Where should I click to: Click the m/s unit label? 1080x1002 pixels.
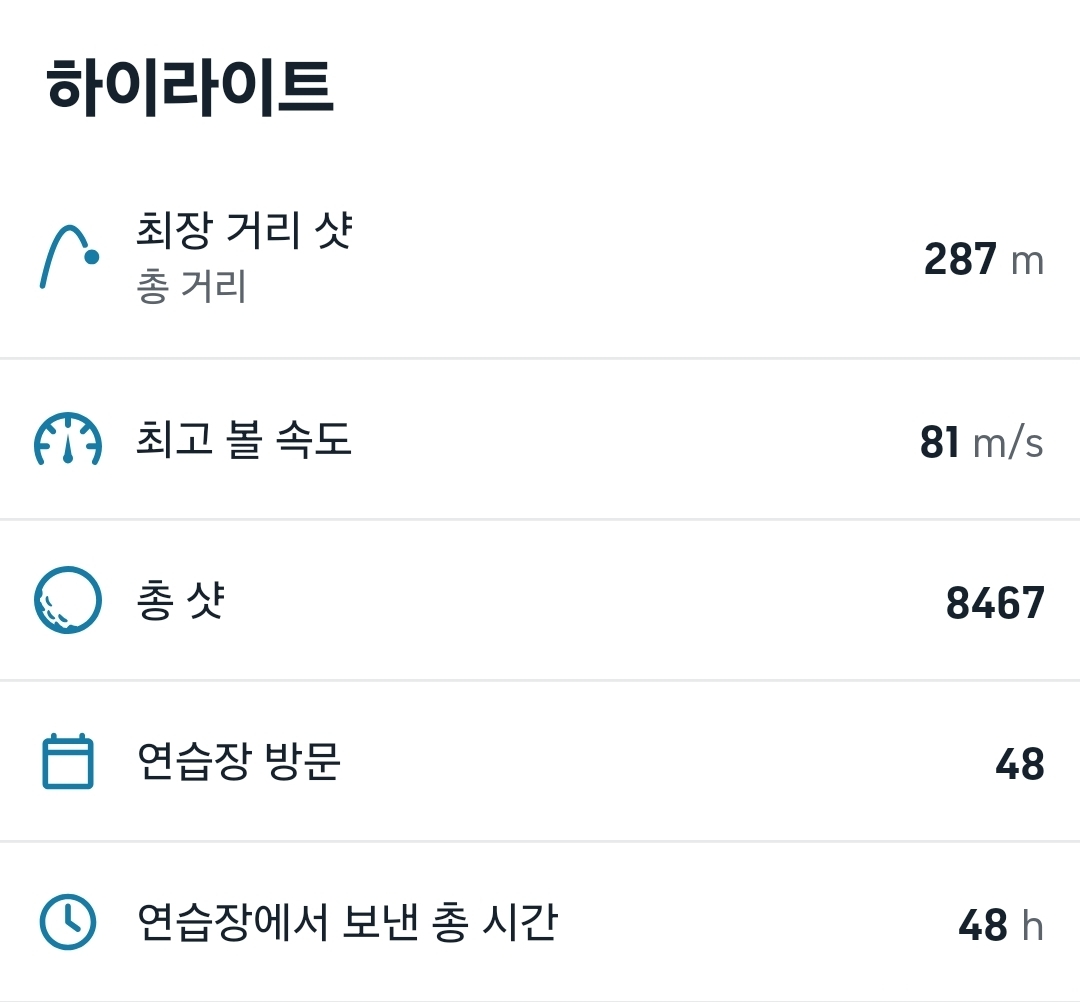[1008, 442]
